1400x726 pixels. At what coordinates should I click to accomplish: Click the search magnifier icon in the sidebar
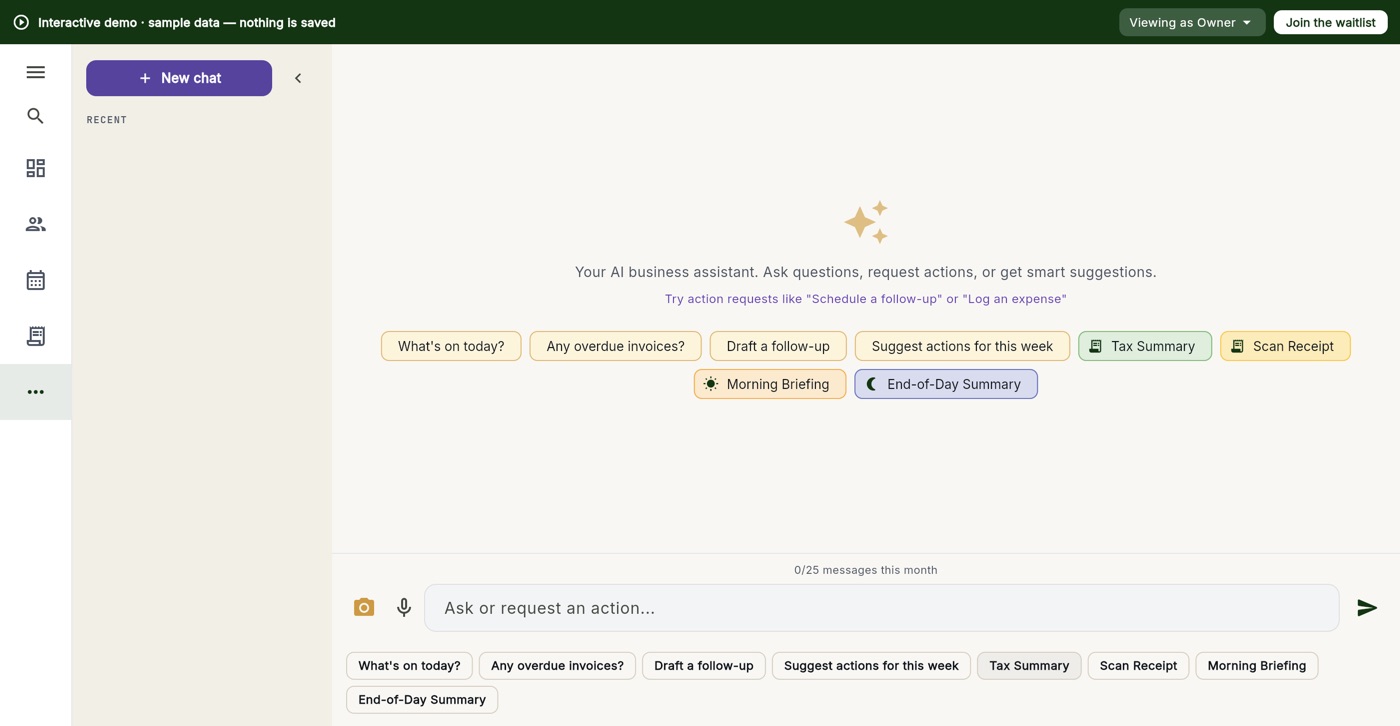(35, 116)
